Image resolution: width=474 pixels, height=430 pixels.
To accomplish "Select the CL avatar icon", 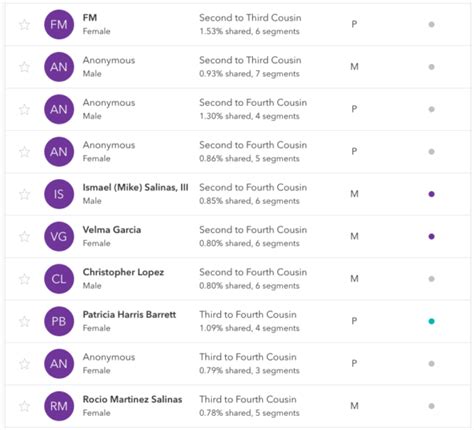I will pyautogui.click(x=59, y=279).
